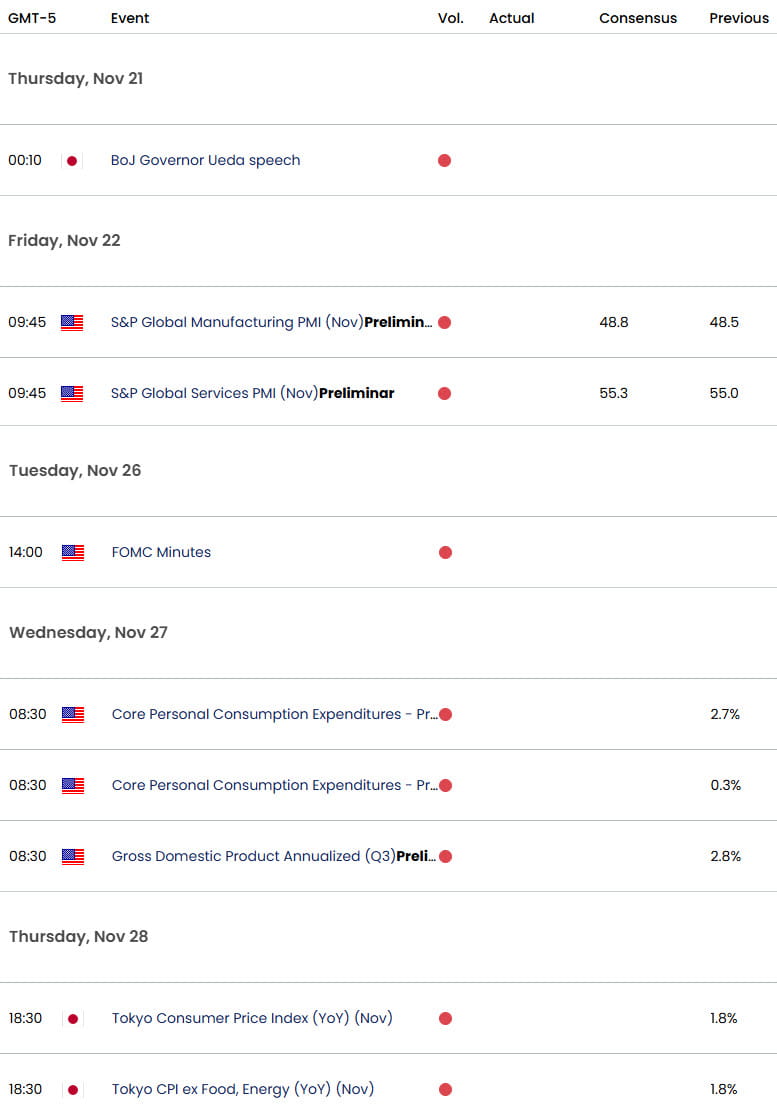Click the US flag next to Gross Domestic Product
This screenshot has width=777, height=1104.
tap(71, 856)
